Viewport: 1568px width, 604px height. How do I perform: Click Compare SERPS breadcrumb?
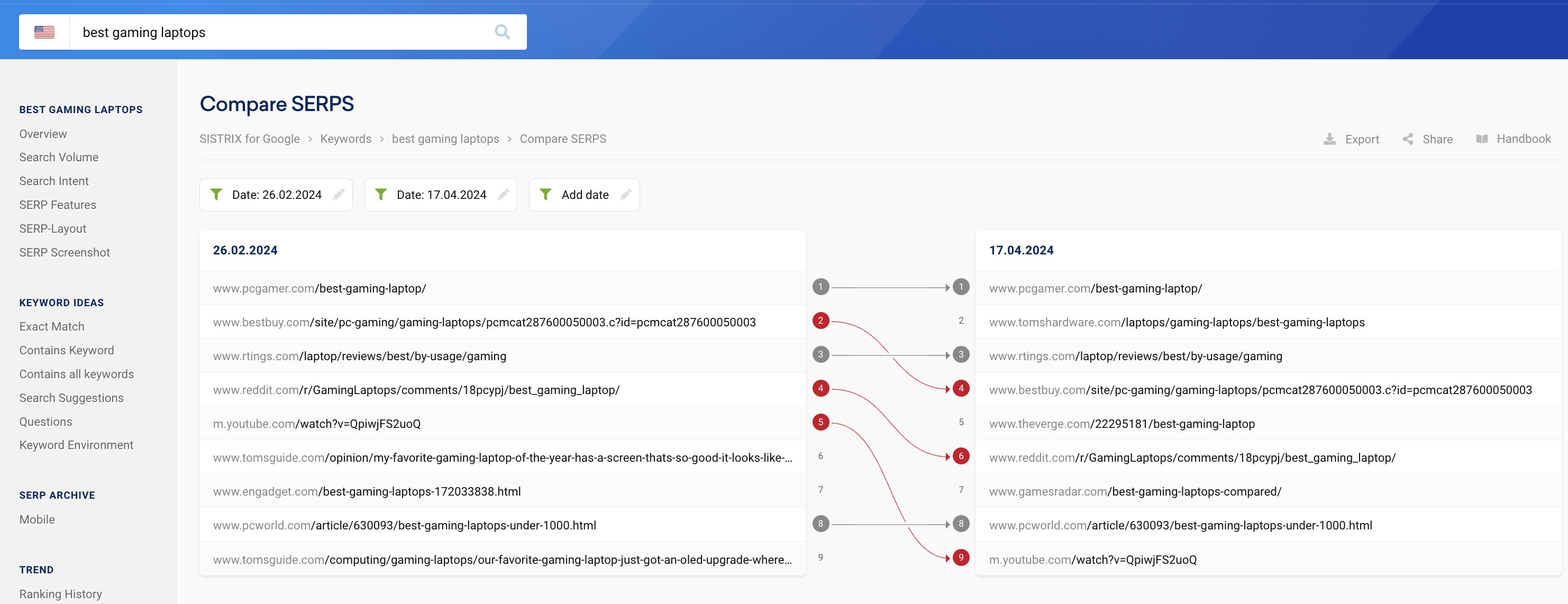(x=563, y=139)
